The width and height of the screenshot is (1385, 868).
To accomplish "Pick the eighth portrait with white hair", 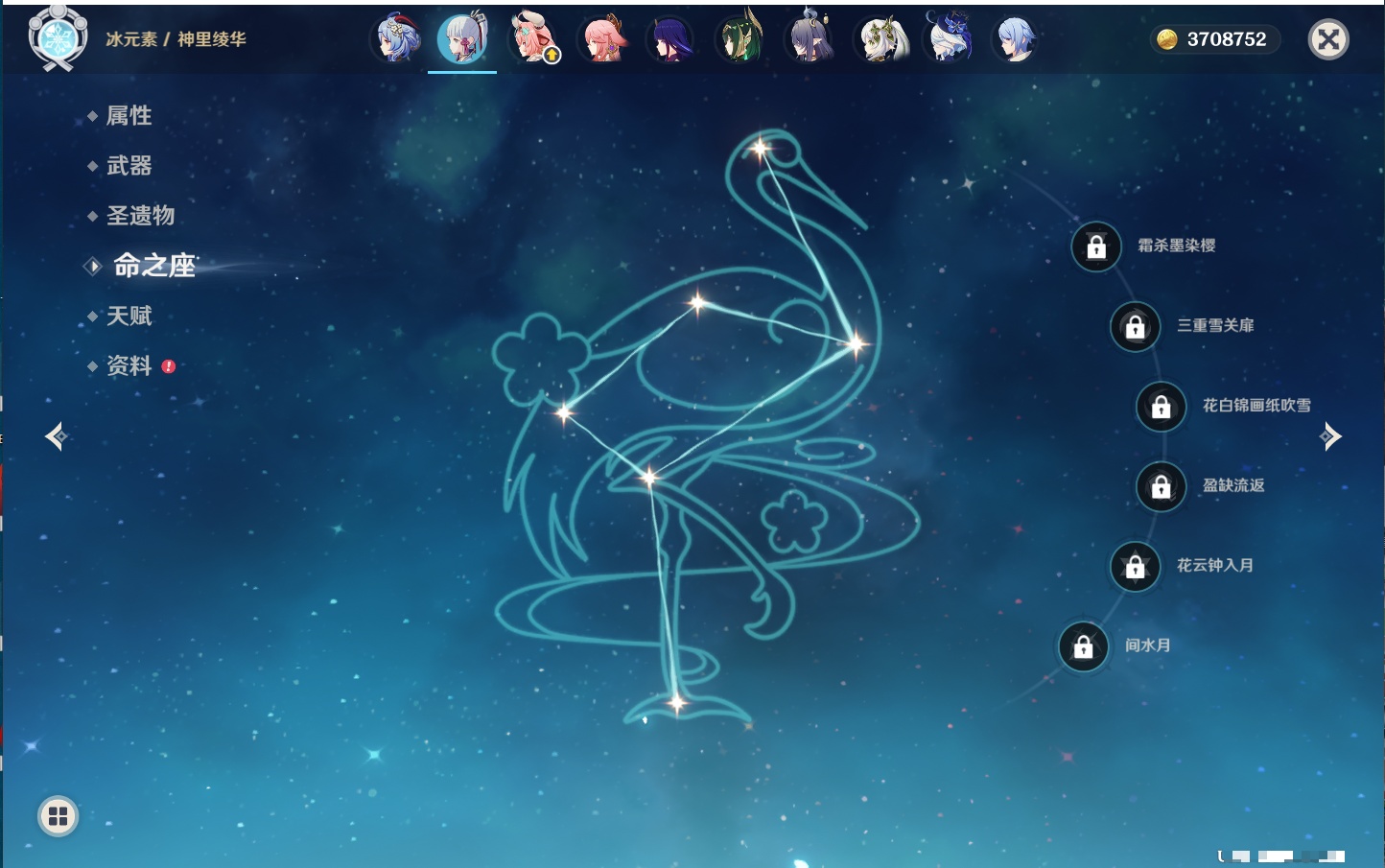I will [881, 39].
